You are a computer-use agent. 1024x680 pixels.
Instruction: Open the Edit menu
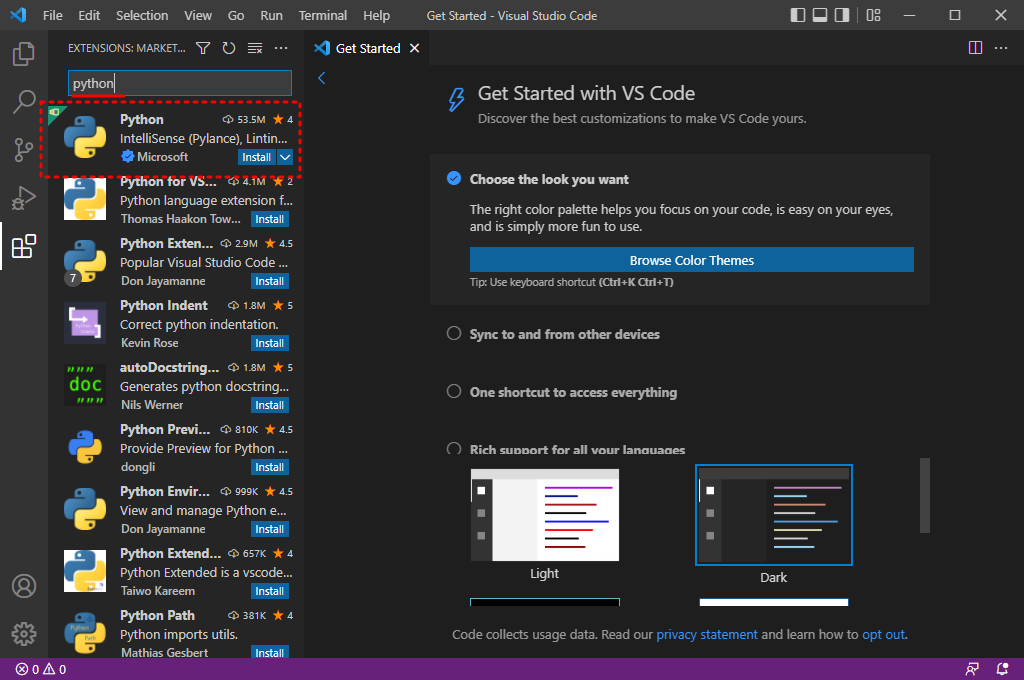point(89,15)
